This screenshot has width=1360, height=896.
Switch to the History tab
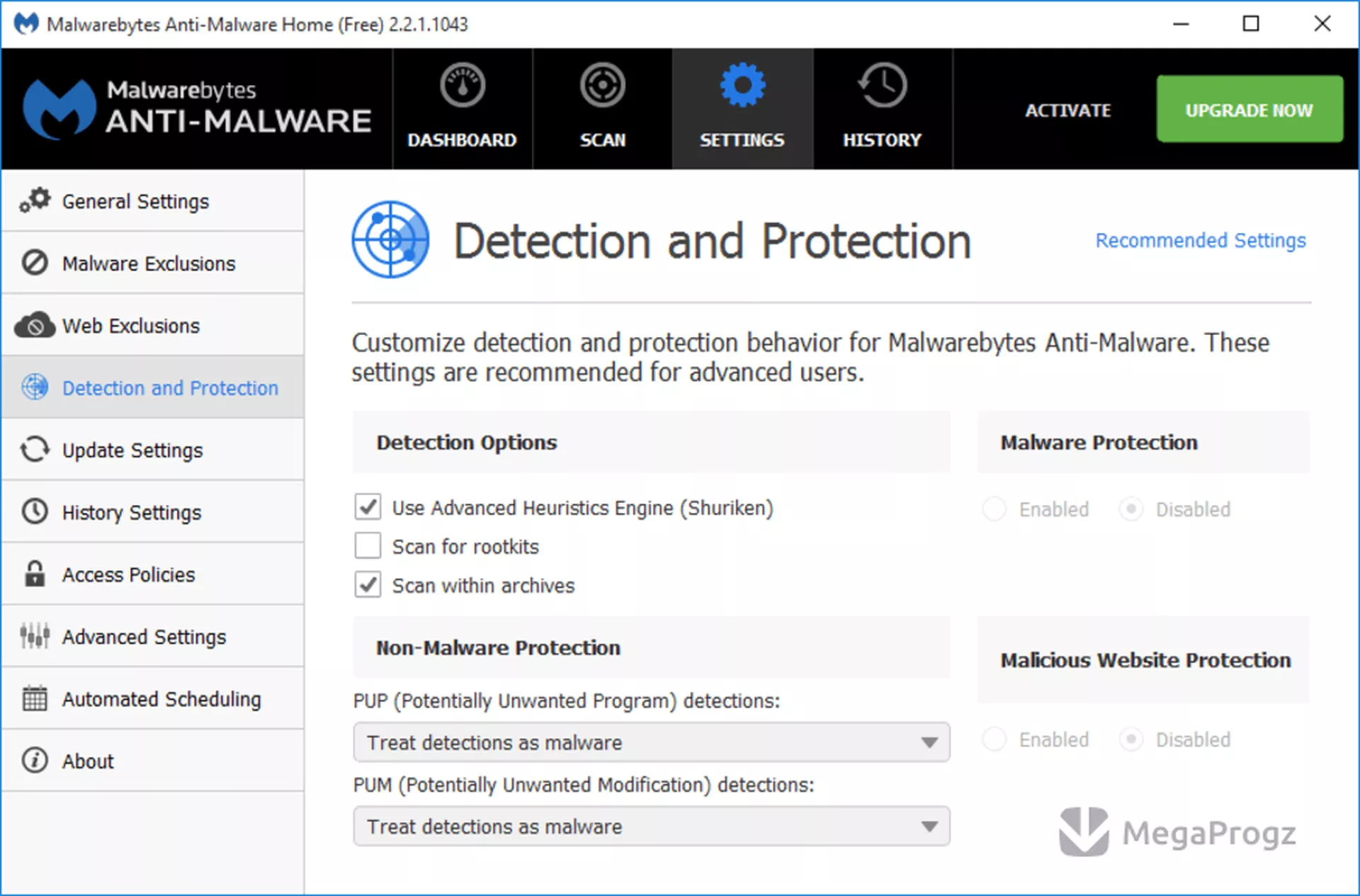point(883,109)
